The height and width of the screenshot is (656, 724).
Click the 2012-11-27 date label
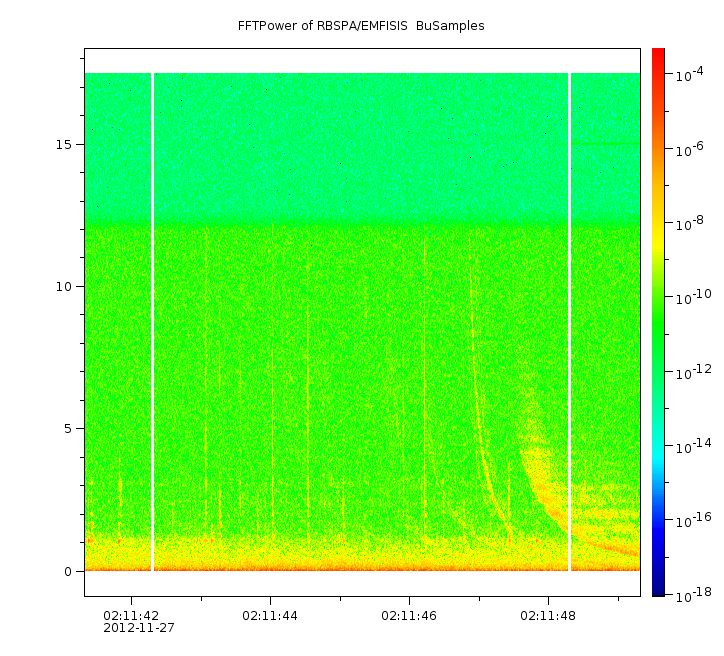[139, 628]
